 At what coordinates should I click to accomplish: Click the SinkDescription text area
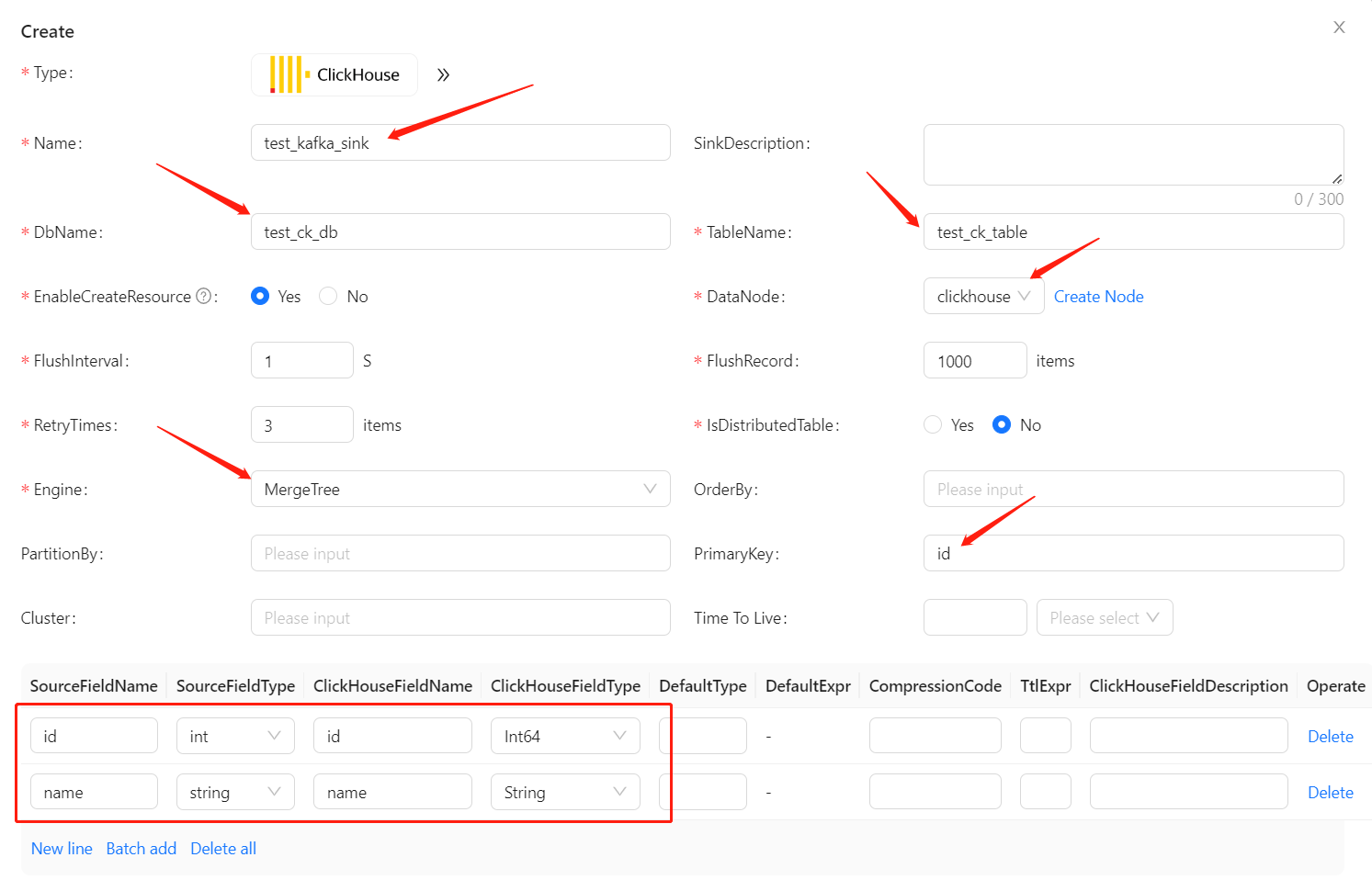click(1133, 154)
